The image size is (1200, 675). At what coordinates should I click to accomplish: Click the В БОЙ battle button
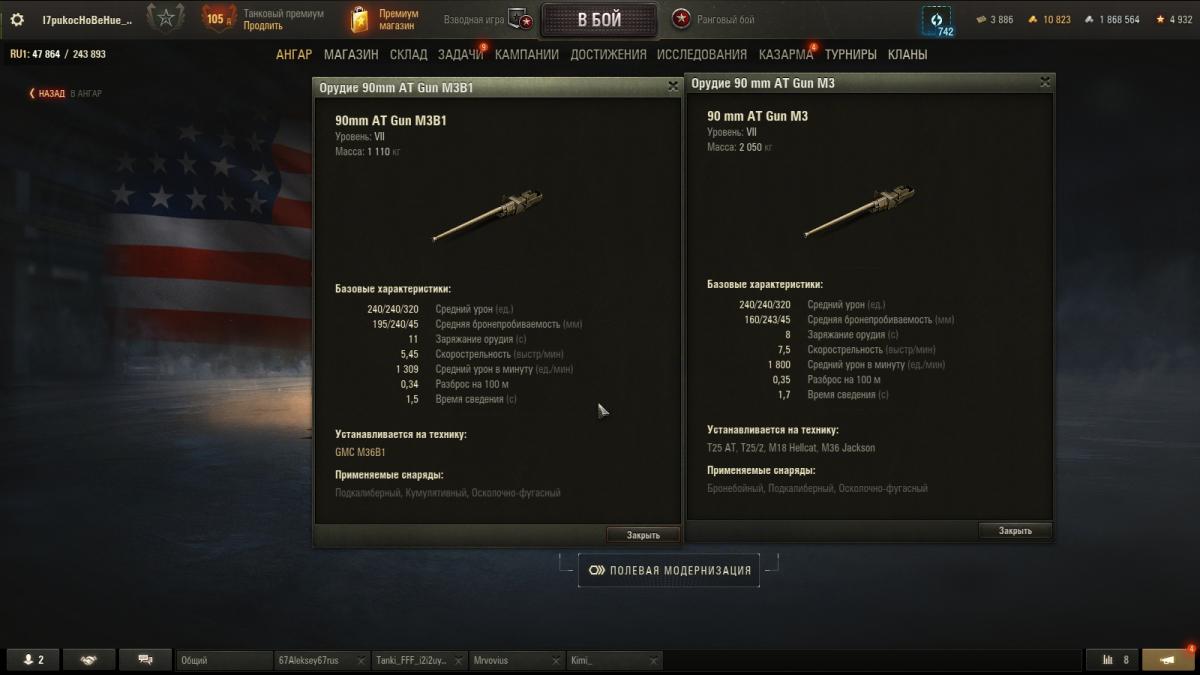(x=599, y=20)
